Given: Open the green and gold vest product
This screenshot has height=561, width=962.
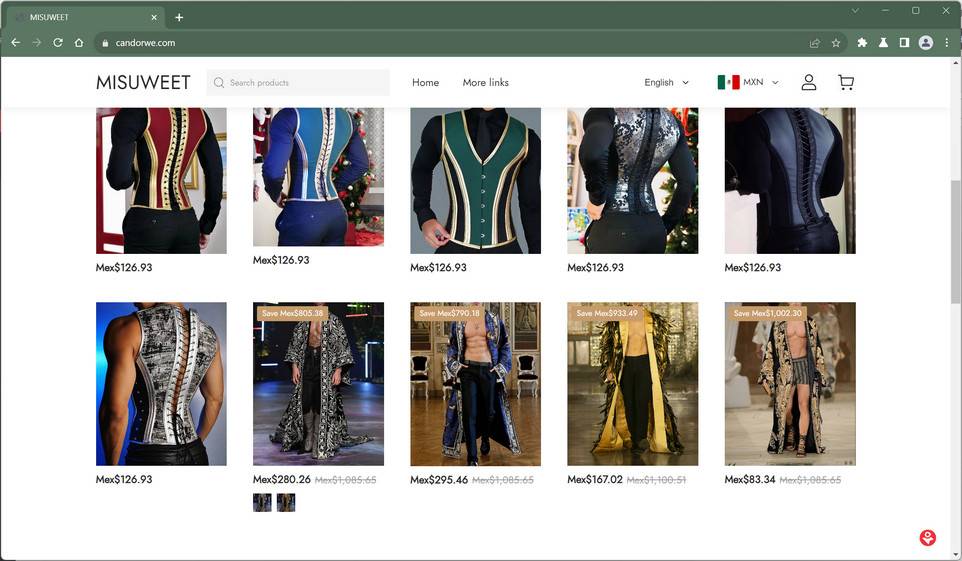Looking at the screenshot, I should (475, 180).
